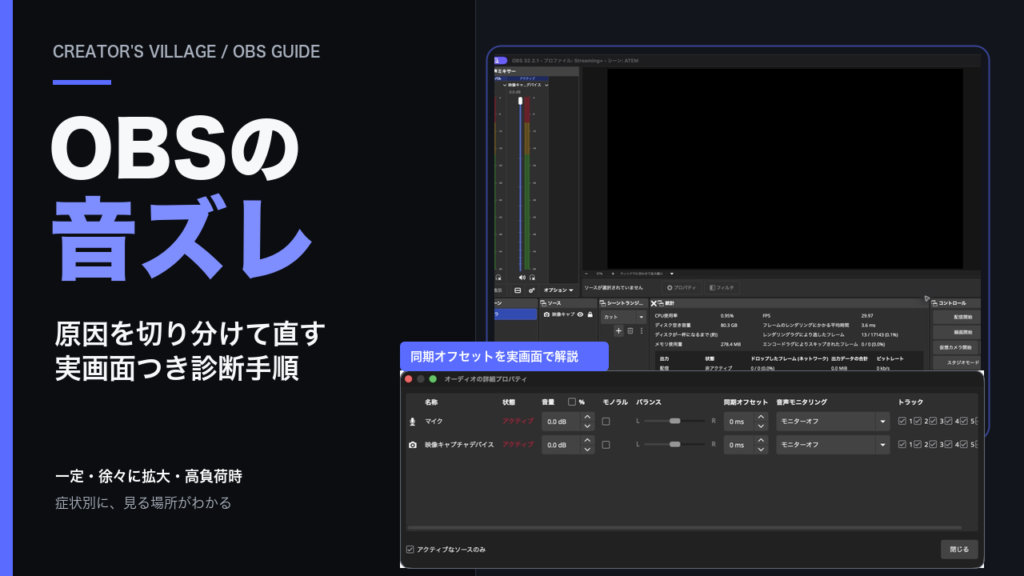Click the バランス column header
Screen dimensions: 1024x576
click(648, 402)
